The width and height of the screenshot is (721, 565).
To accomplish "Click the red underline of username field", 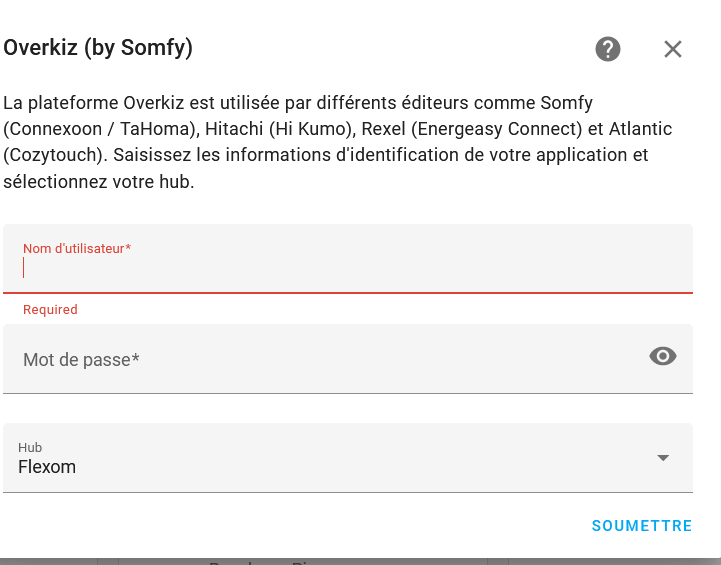I will pyautogui.click(x=347, y=292).
